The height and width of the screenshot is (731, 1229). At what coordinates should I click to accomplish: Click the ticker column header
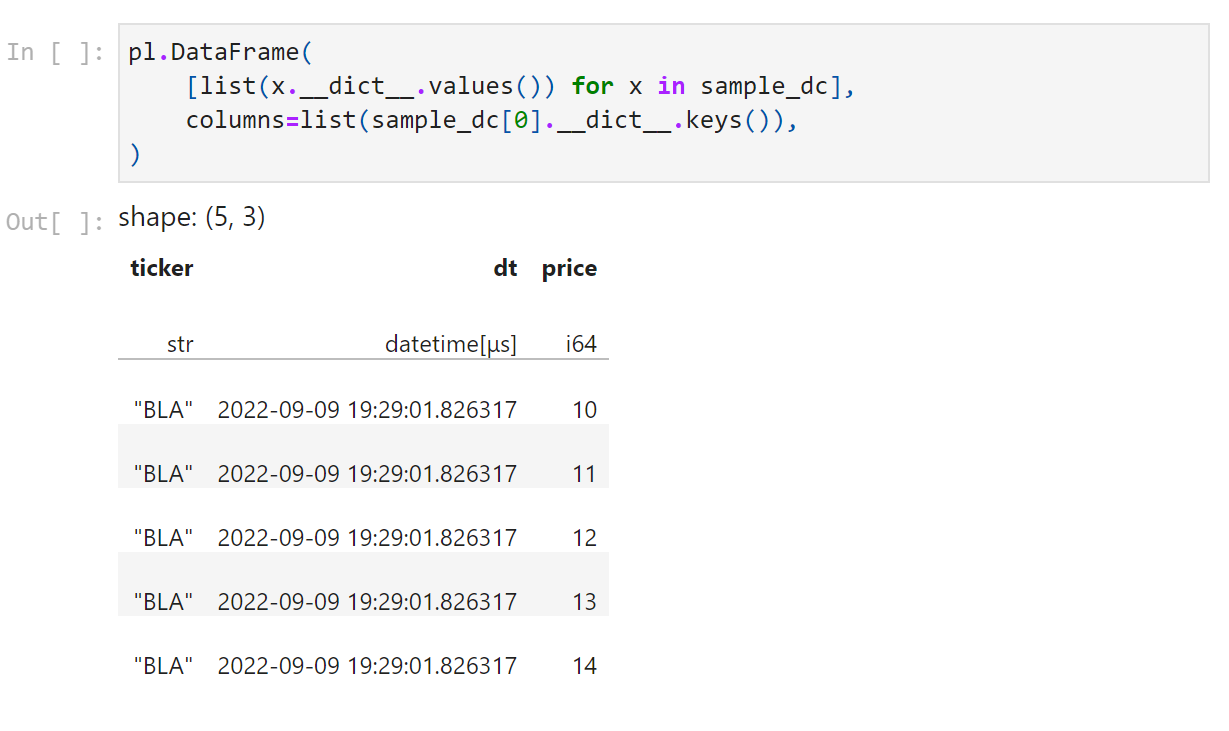[161, 268]
